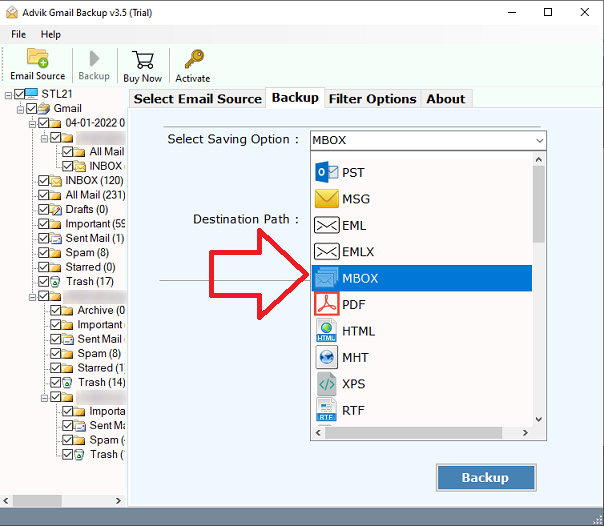Viewport: 604px width, 526px height.
Task: Click the Gmail account folder icon
Action: pyautogui.click(x=44, y=108)
